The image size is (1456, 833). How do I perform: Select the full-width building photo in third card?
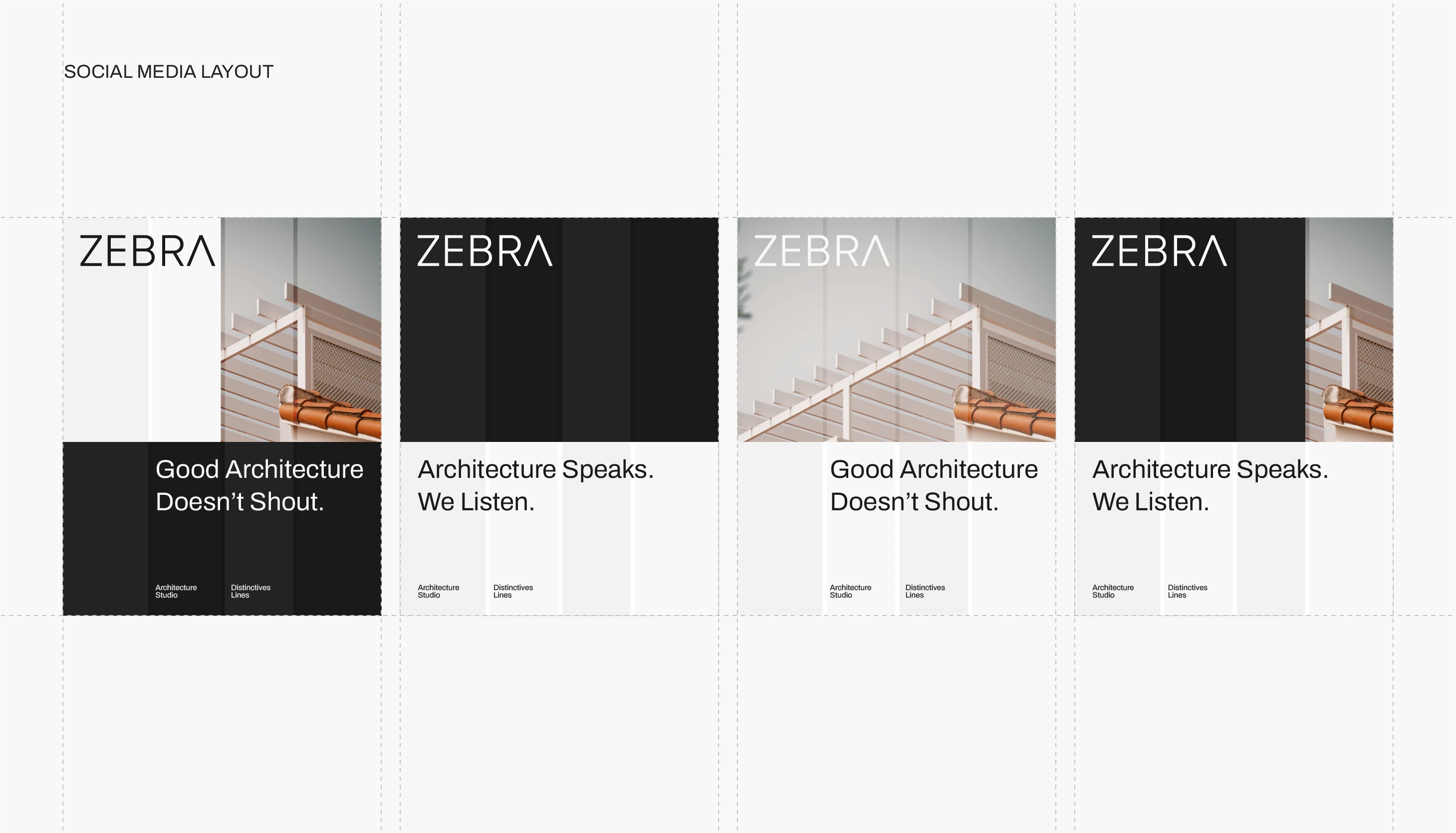pyautogui.click(x=896, y=355)
